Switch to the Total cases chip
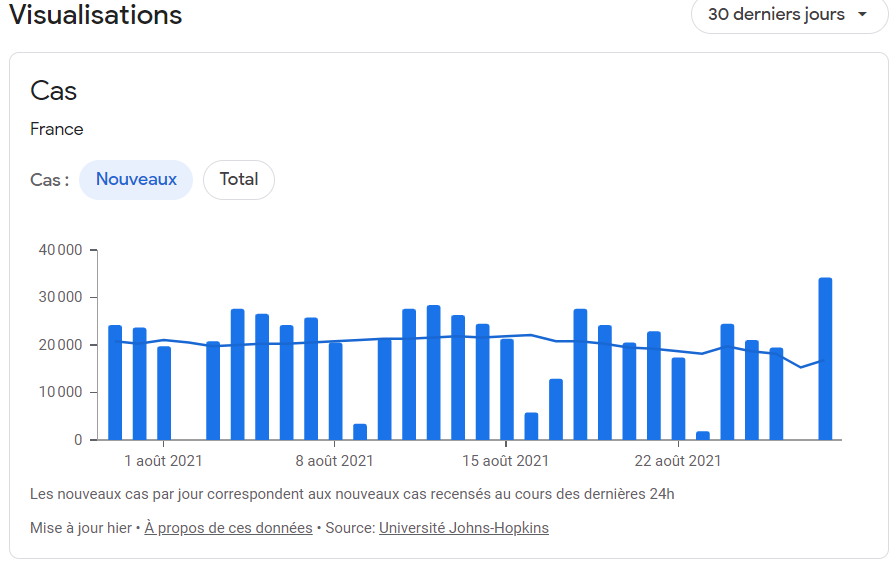Image resolution: width=896 pixels, height=567 pixels. tap(239, 180)
